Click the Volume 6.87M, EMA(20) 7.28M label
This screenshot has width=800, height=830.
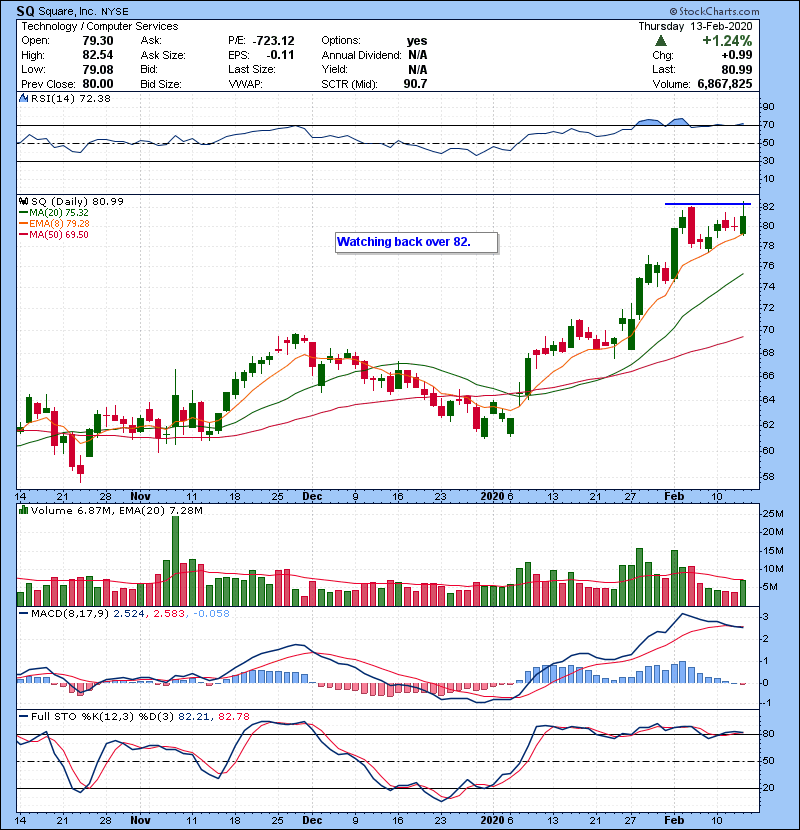click(x=116, y=510)
